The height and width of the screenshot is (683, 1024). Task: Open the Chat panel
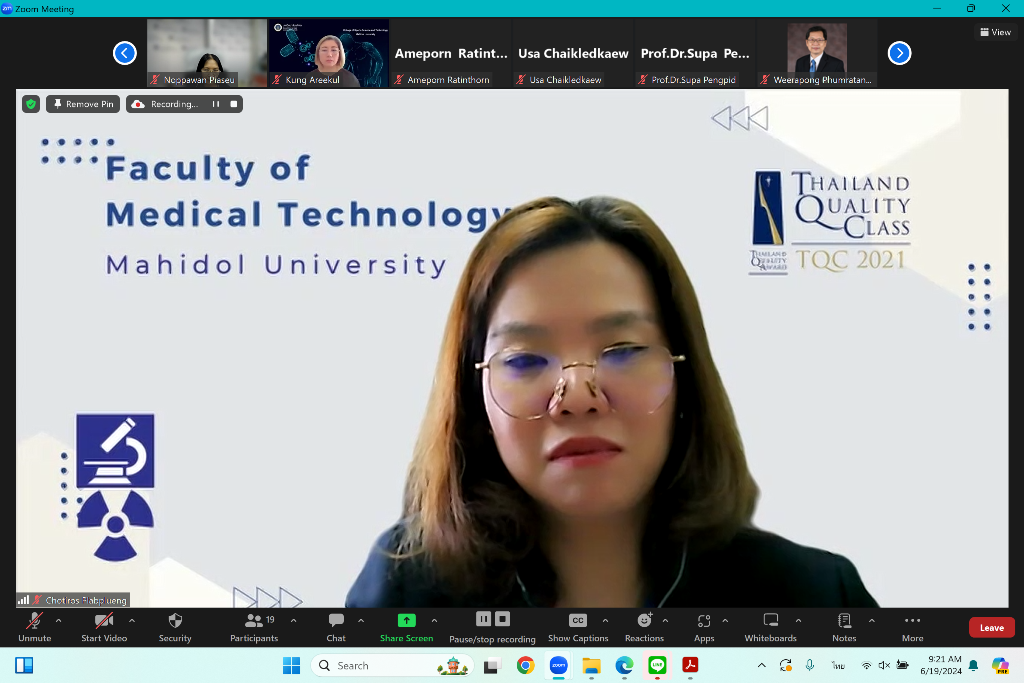pos(336,627)
